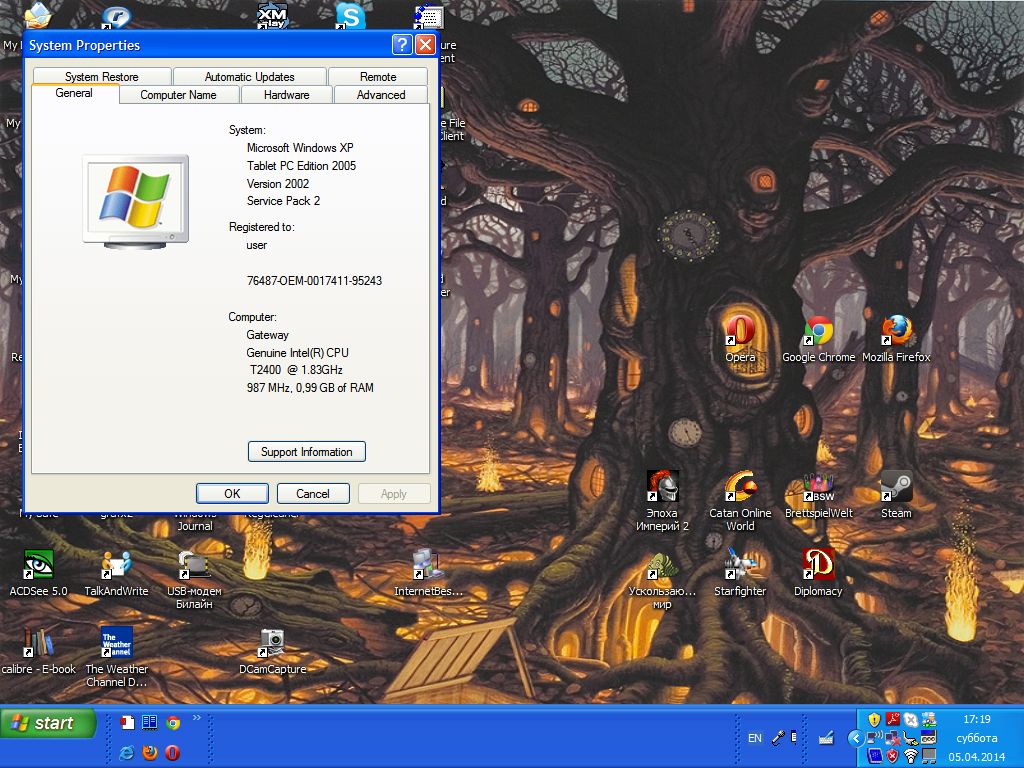This screenshot has width=1024, height=768.
Task: Open the Mozilla Firefox desktop shortcut
Action: pos(896,338)
